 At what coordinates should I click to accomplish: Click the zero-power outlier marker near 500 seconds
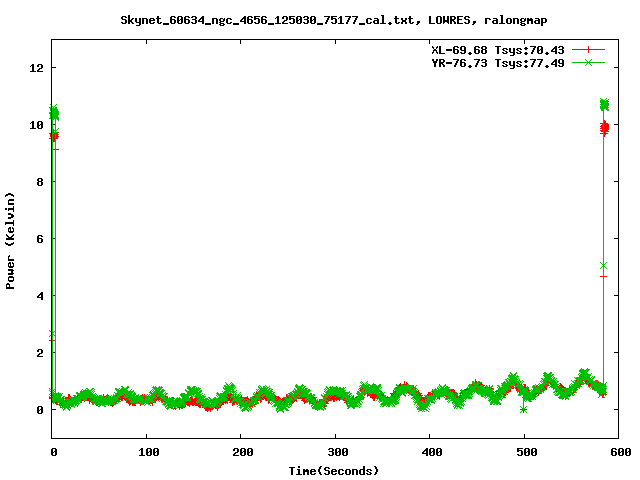pos(523,410)
